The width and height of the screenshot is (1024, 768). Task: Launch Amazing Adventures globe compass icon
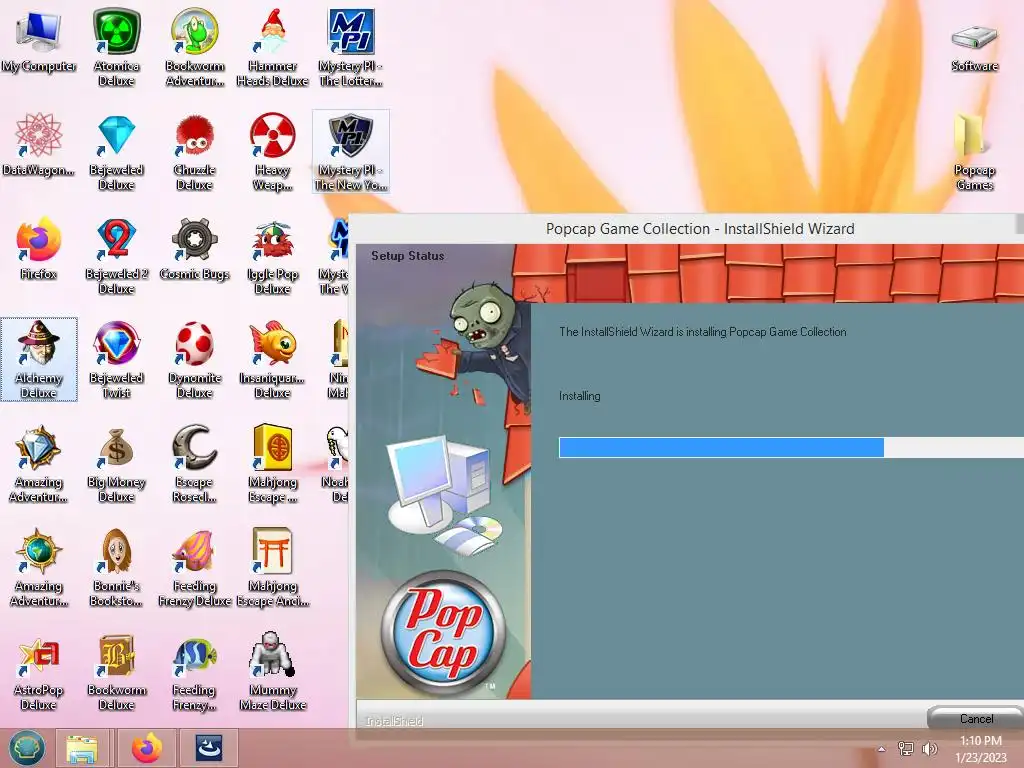pos(39,567)
